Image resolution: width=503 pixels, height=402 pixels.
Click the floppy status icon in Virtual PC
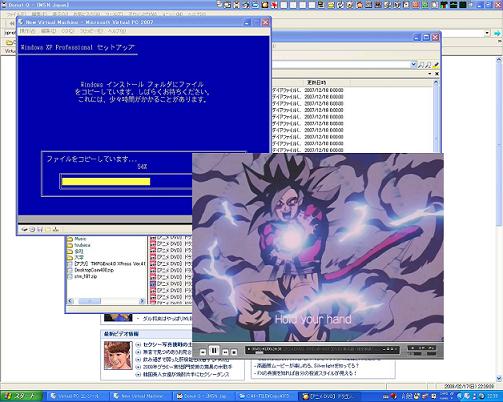point(40,229)
